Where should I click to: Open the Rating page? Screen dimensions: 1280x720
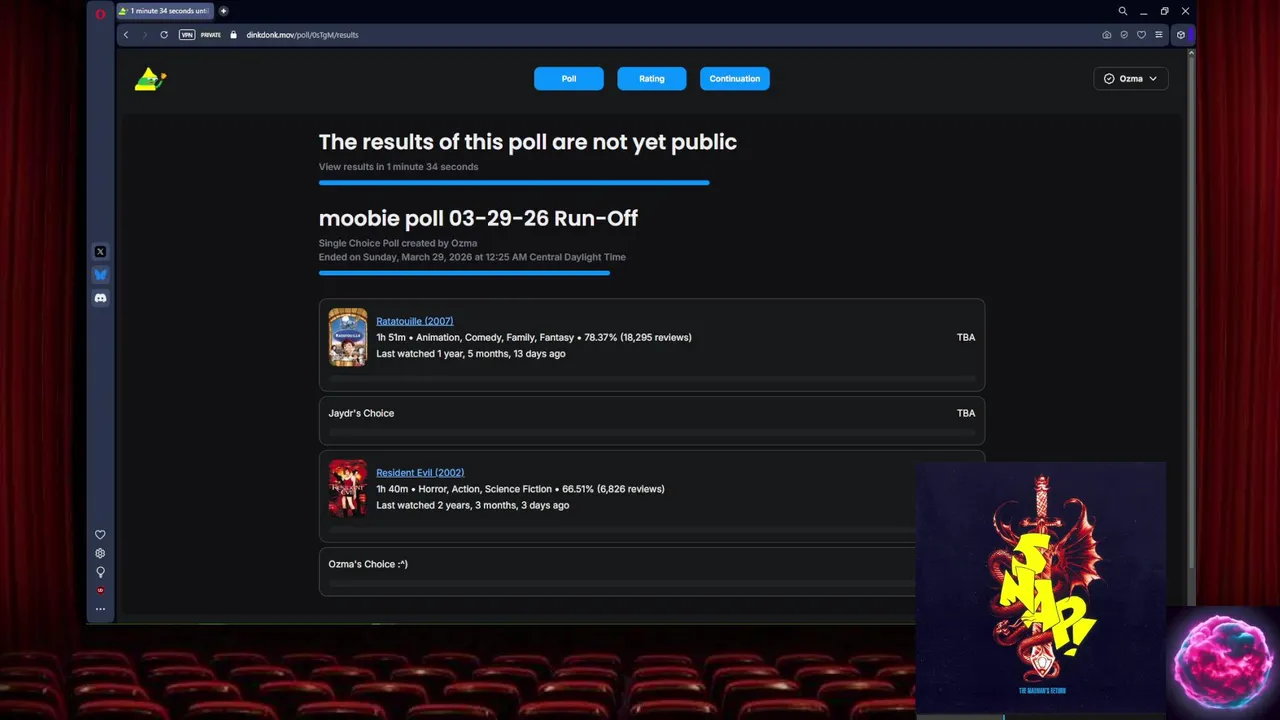(652, 79)
